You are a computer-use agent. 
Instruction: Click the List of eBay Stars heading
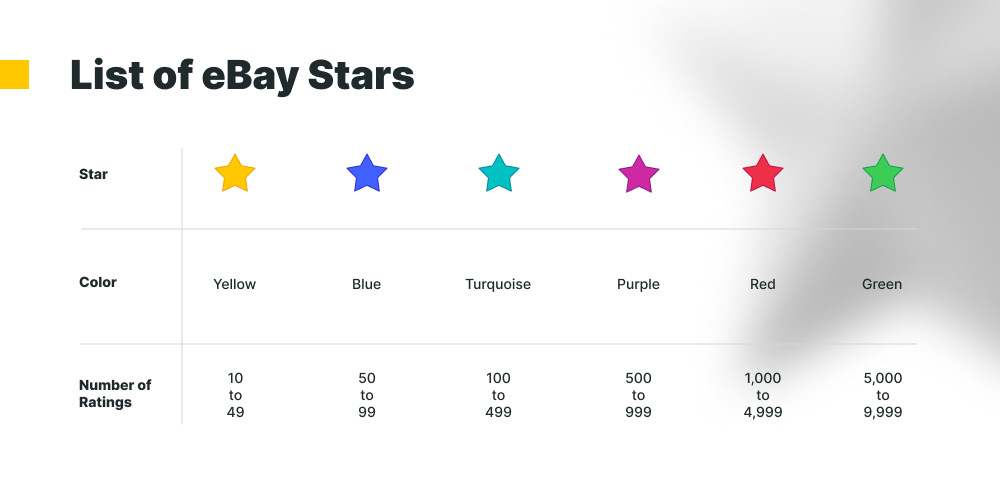click(242, 75)
